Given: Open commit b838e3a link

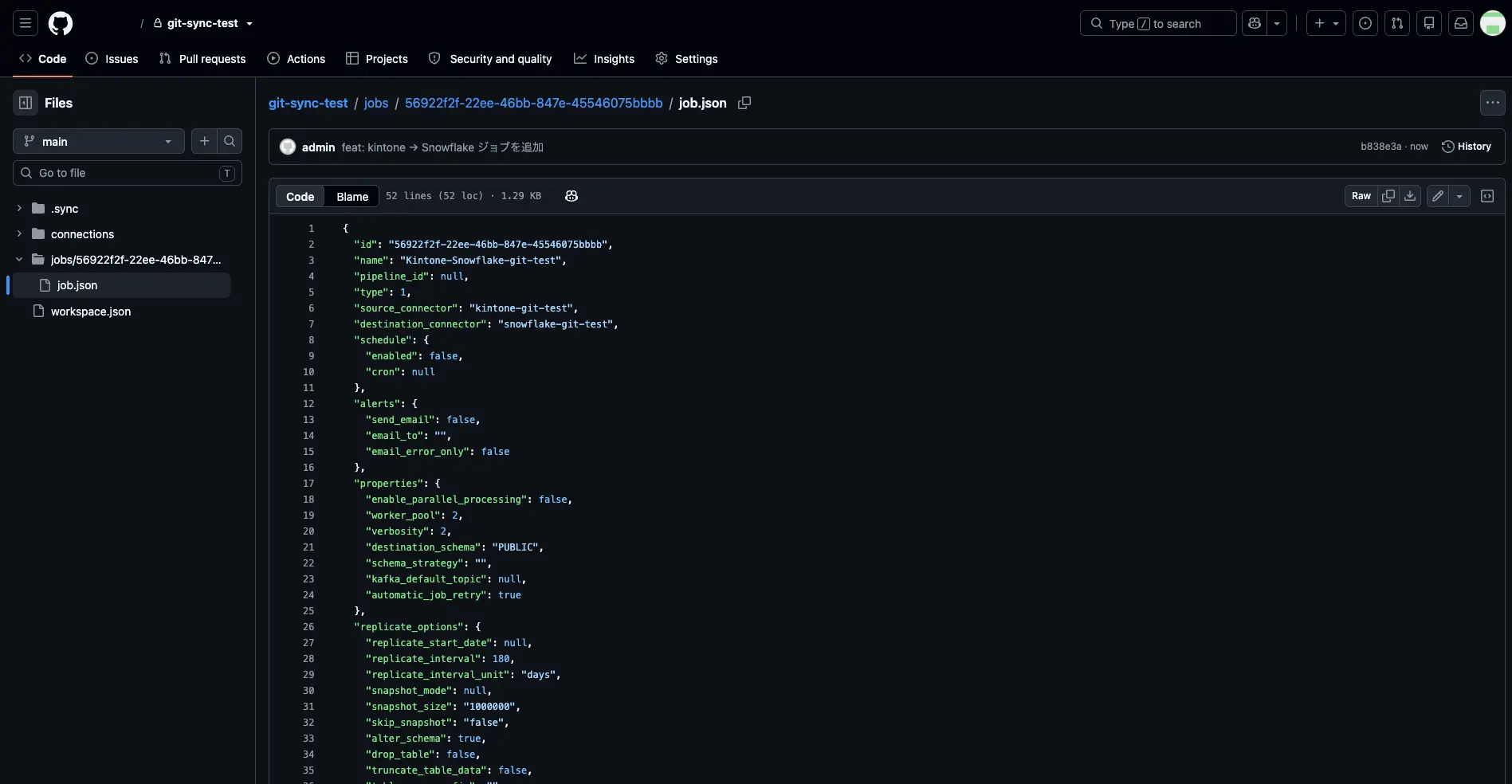Looking at the screenshot, I should [1380, 147].
